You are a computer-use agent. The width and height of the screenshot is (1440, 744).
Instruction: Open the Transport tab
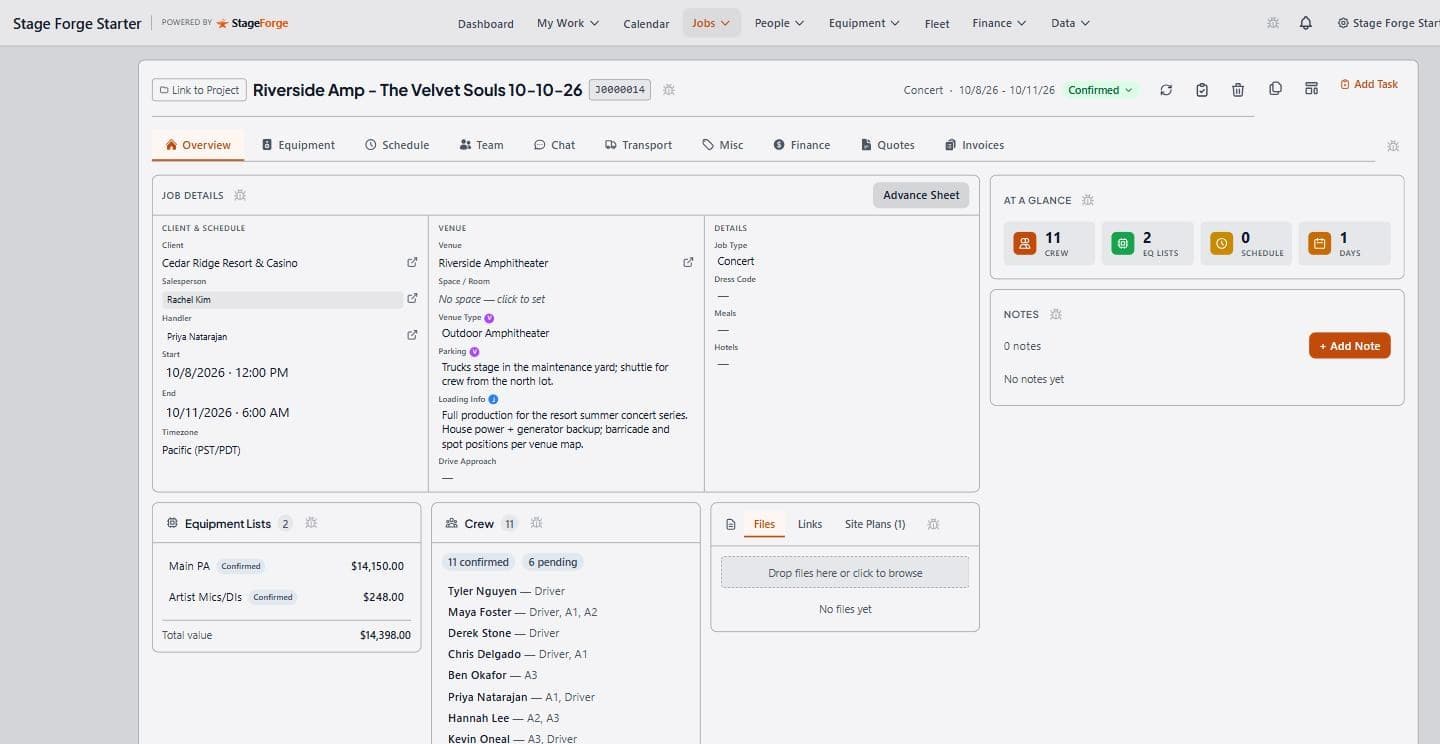tap(638, 145)
